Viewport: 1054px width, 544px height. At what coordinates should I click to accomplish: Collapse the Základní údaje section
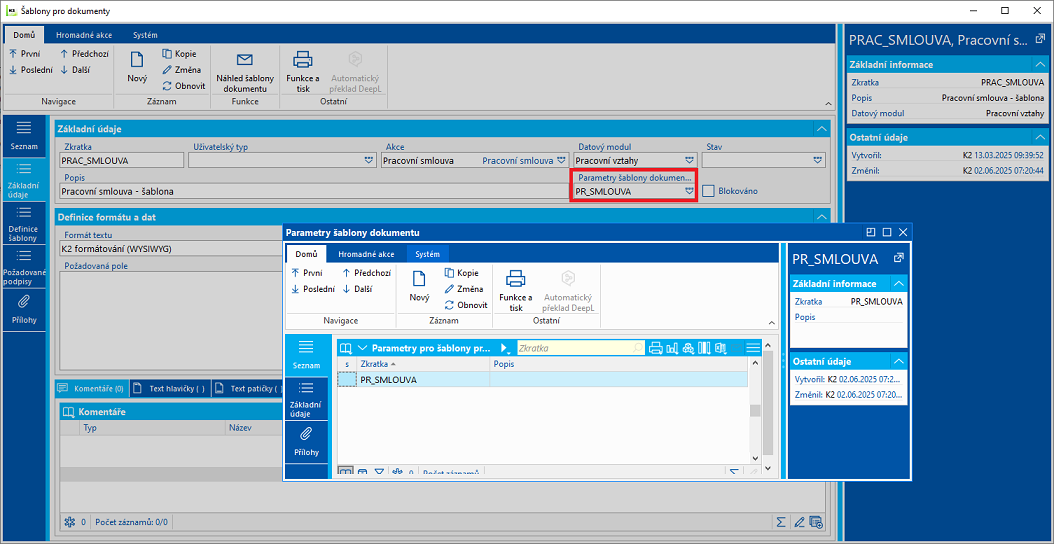pyautogui.click(x=819, y=128)
